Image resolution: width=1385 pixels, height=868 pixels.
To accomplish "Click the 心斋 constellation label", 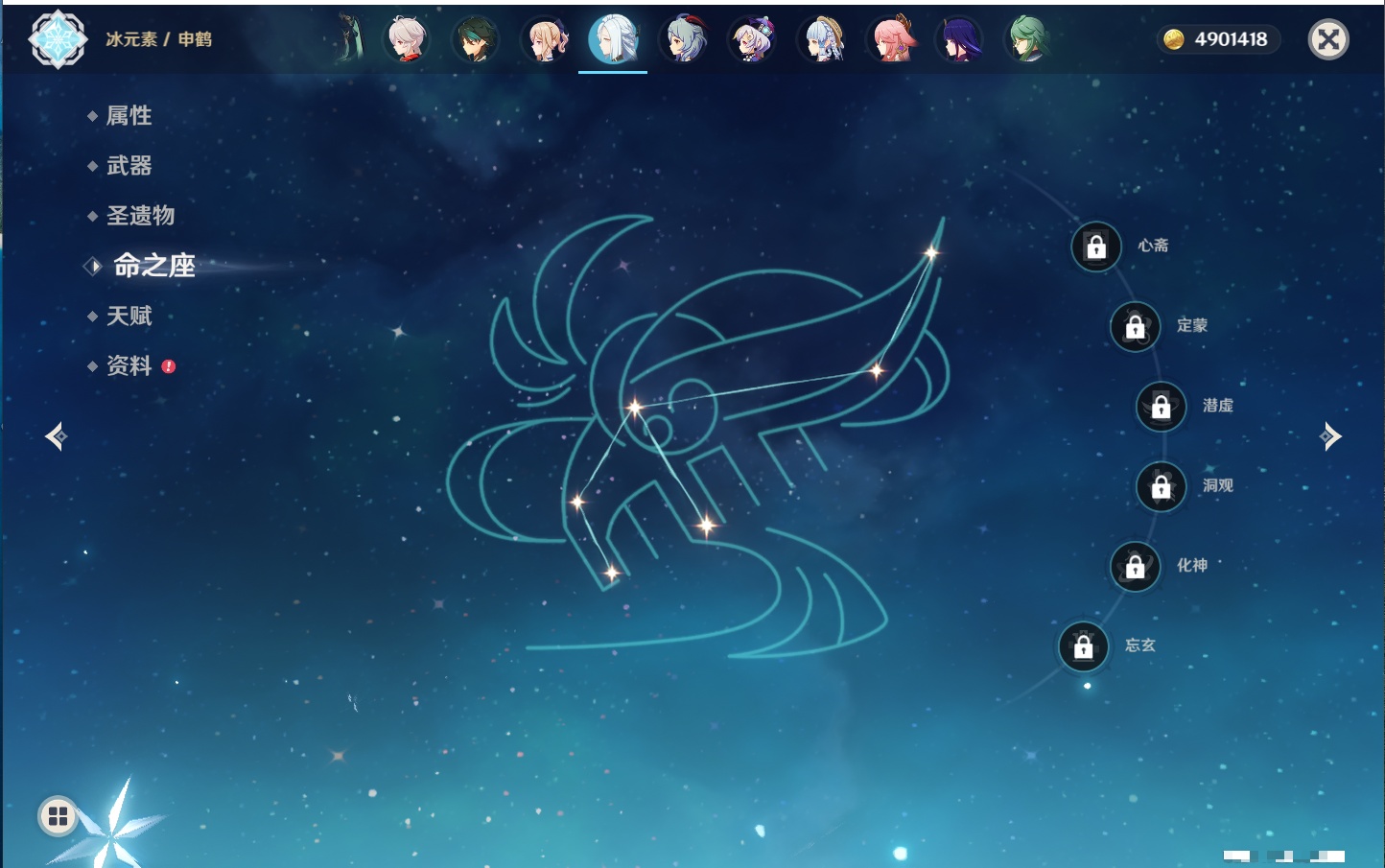I will click(1153, 246).
